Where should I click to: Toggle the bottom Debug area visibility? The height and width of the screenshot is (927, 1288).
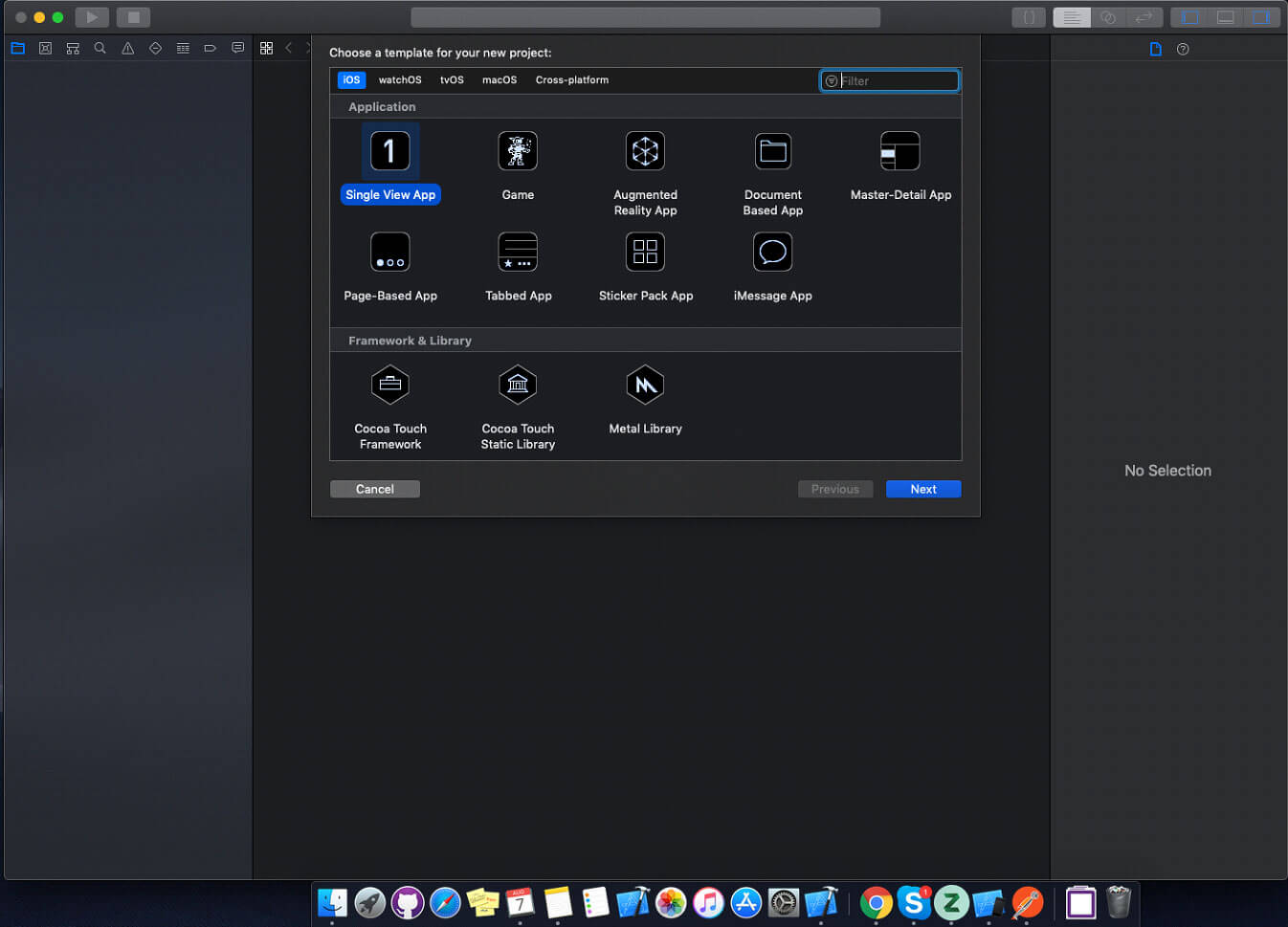pos(1225,17)
